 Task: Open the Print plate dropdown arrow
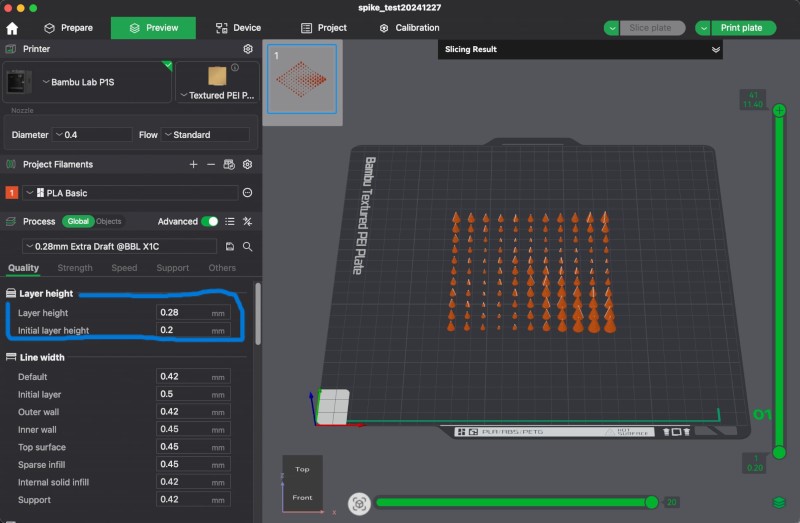[703, 28]
